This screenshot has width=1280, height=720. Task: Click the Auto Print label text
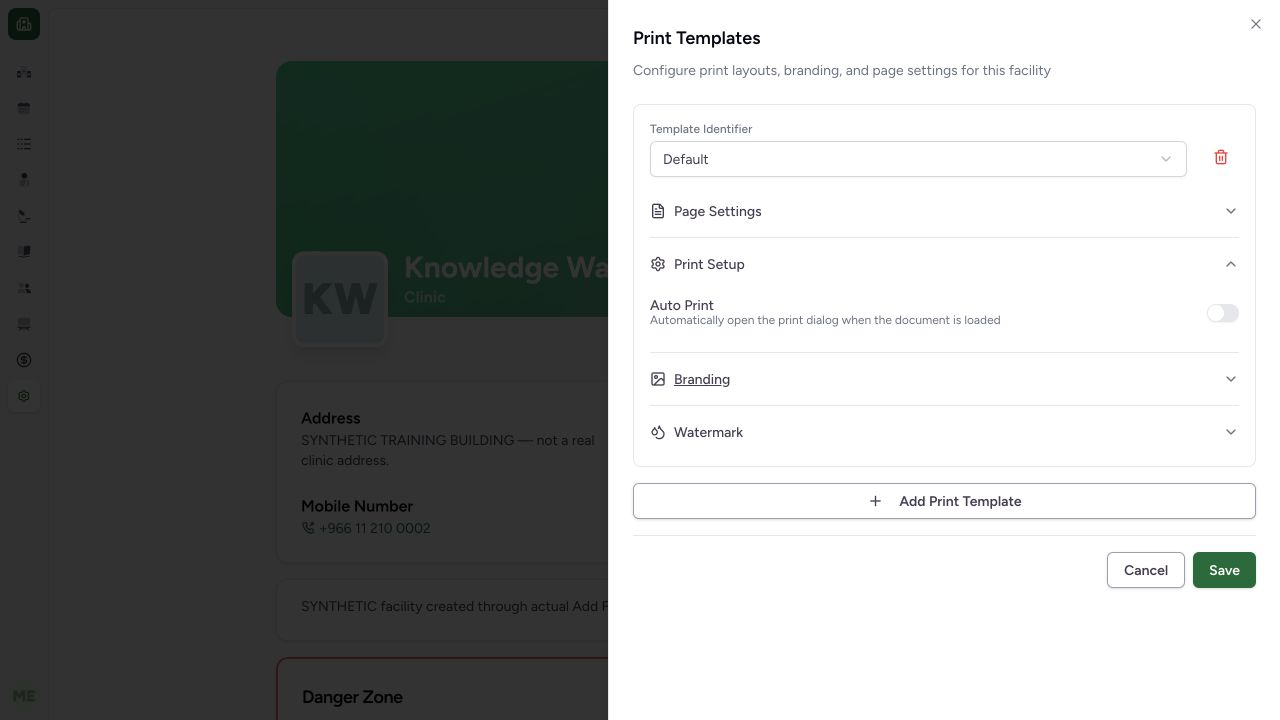[682, 305]
